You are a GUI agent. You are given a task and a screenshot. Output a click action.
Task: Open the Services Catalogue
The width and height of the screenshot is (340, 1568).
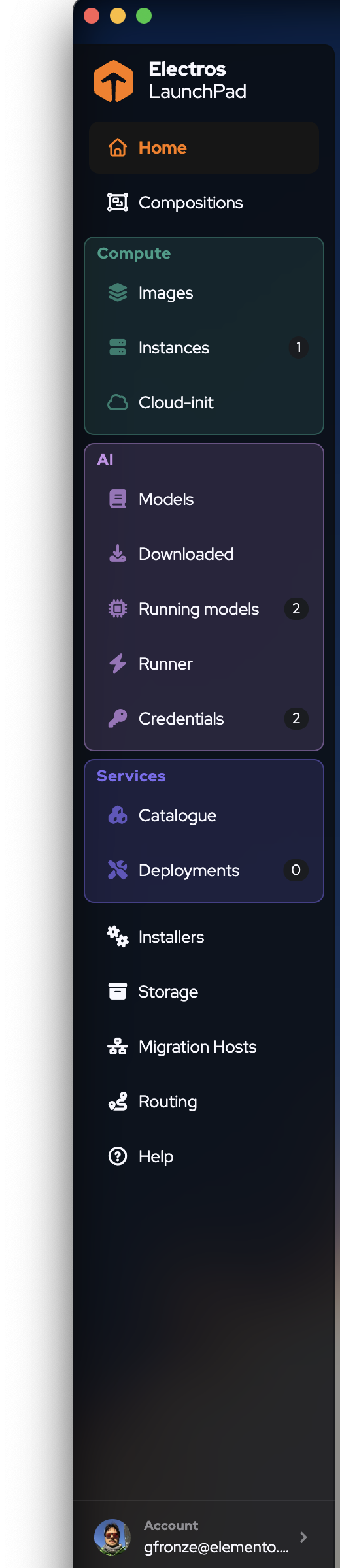204,815
